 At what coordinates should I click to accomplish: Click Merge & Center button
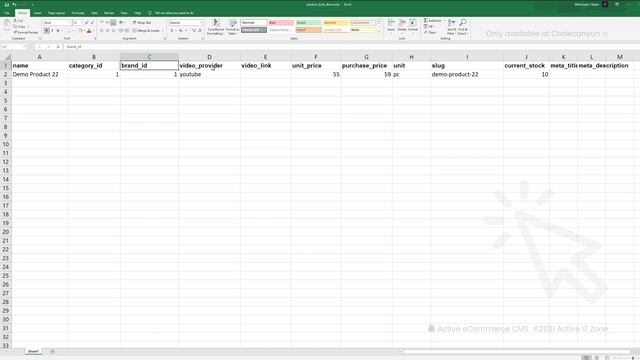(146, 31)
